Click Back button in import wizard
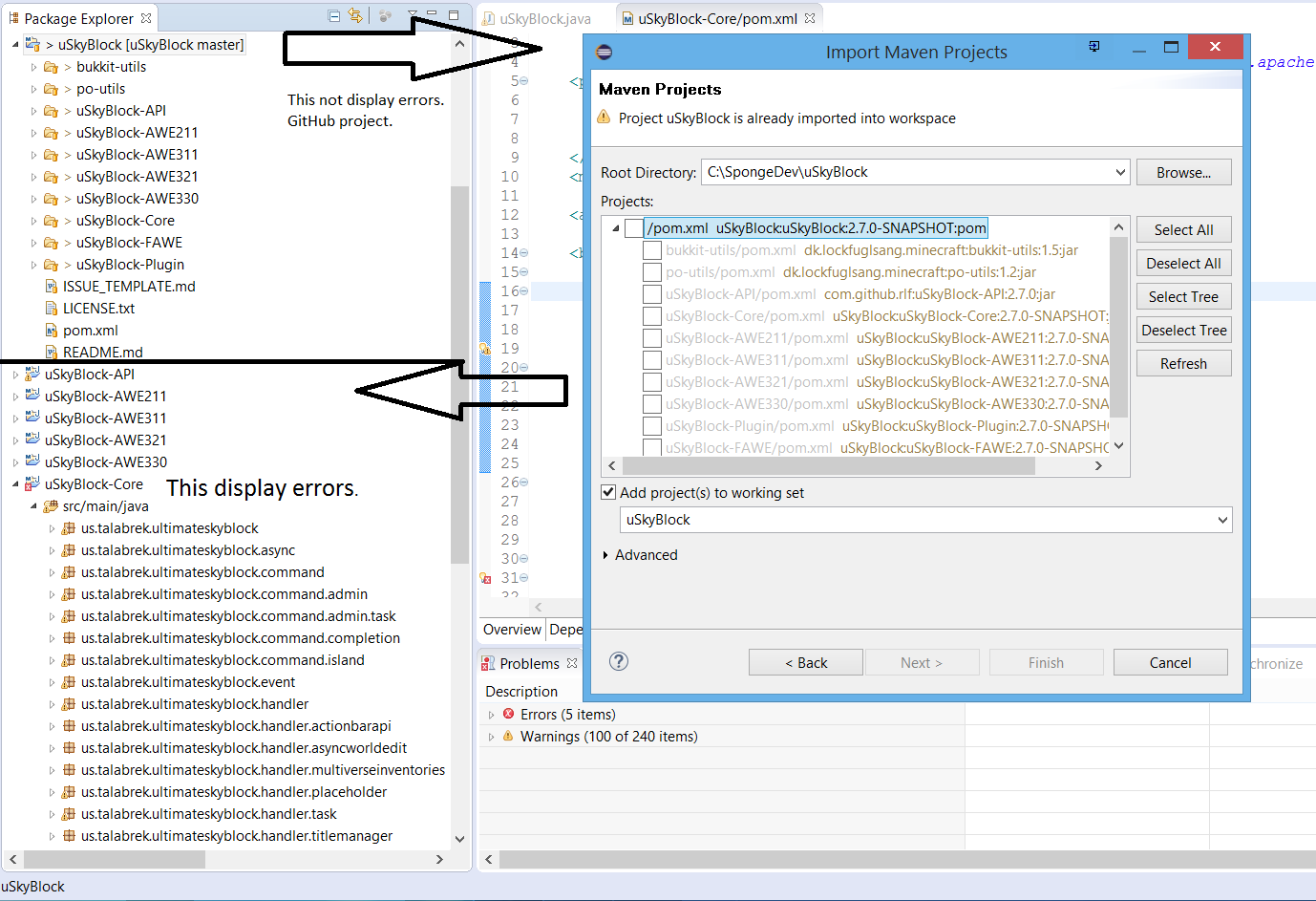The width and height of the screenshot is (1316, 901). 806,662
